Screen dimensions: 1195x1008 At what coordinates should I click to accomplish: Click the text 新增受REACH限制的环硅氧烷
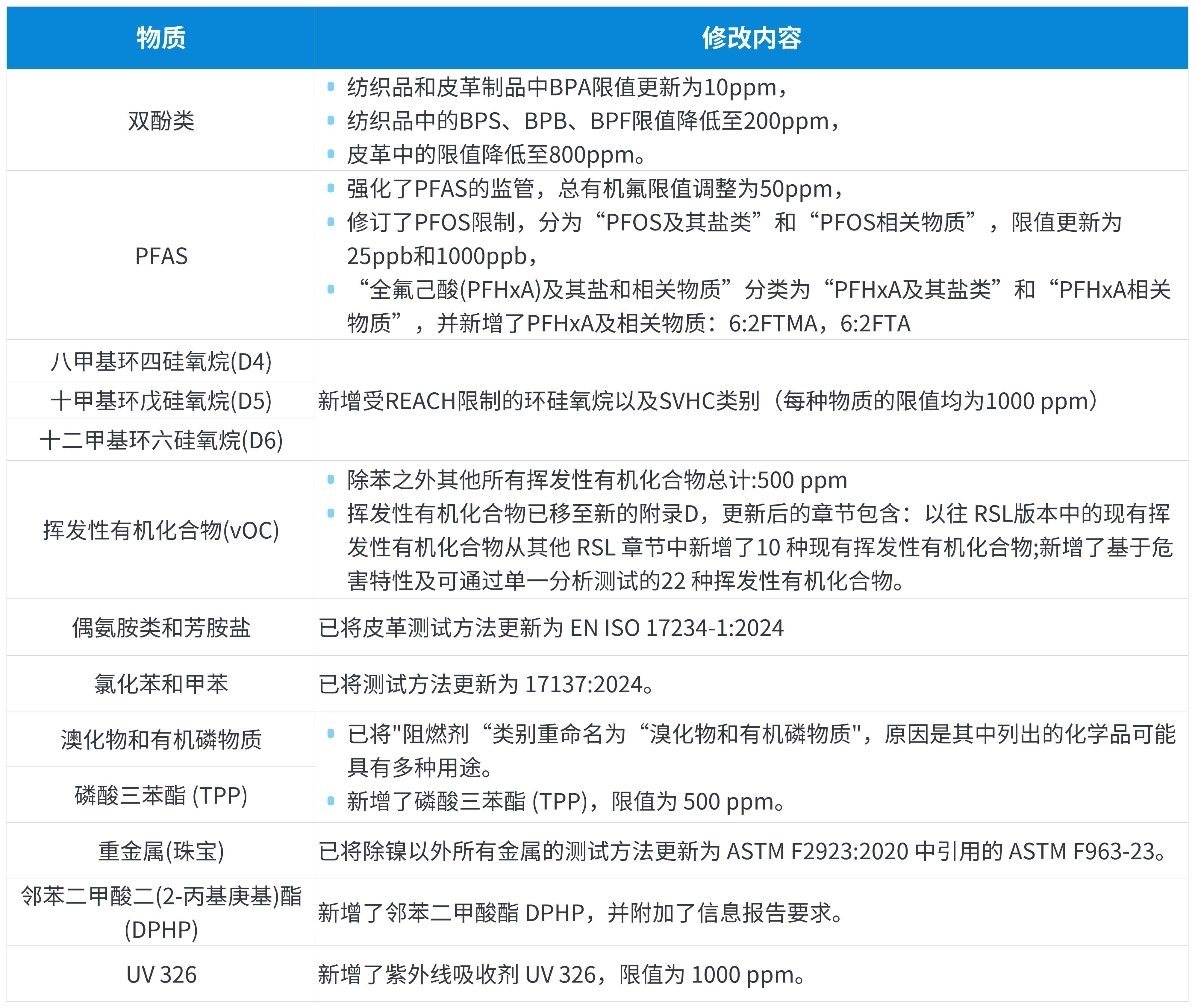click(x=465, y=400)
